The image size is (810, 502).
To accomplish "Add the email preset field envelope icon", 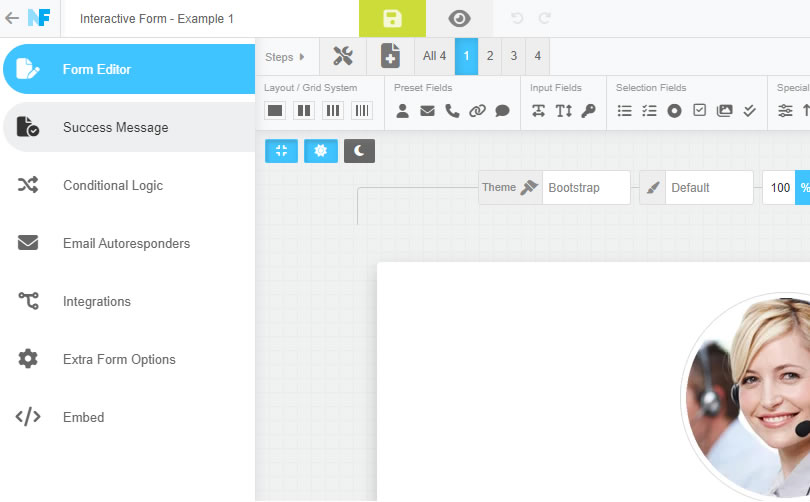I will pos(427,111).
